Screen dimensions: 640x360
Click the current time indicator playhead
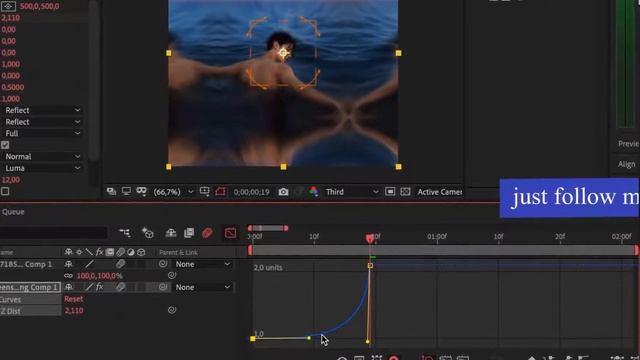[x=369, y=238]
